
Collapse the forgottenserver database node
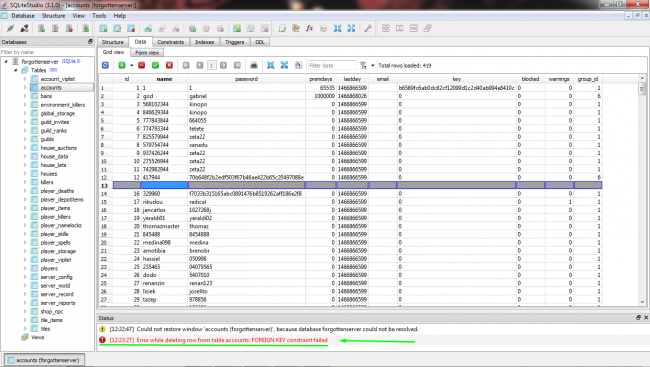point(6,61)
